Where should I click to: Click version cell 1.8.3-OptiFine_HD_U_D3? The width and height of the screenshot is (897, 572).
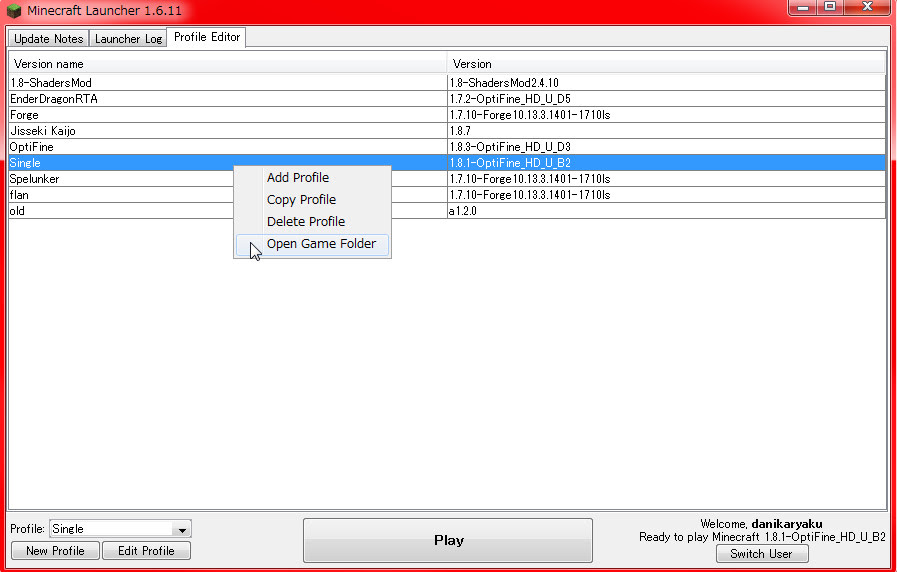pyautogui.click(x=666, y=147)
